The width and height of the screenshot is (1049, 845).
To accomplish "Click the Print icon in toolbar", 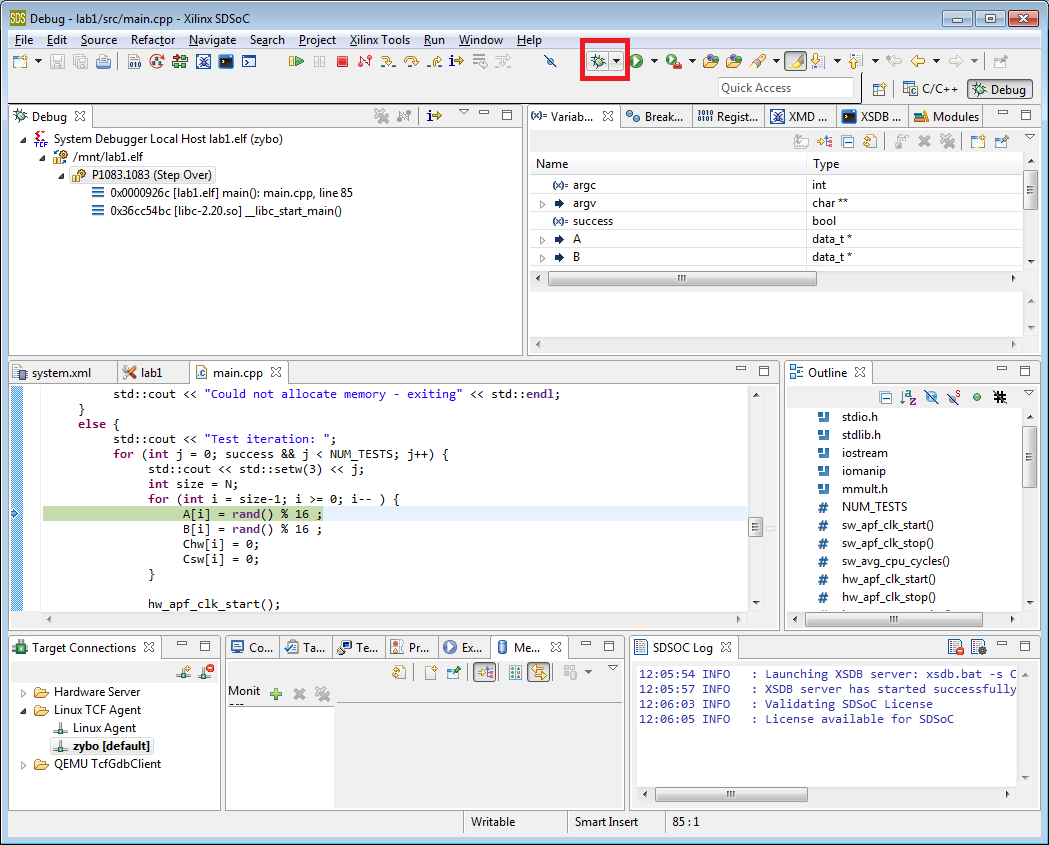I will point(103,62).
